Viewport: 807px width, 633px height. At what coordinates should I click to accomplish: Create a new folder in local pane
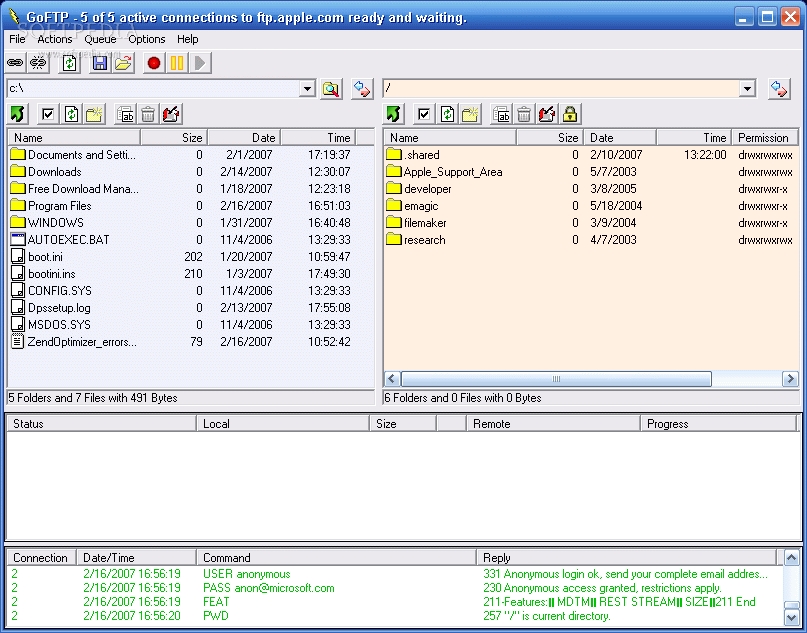[x=95, y=114]
